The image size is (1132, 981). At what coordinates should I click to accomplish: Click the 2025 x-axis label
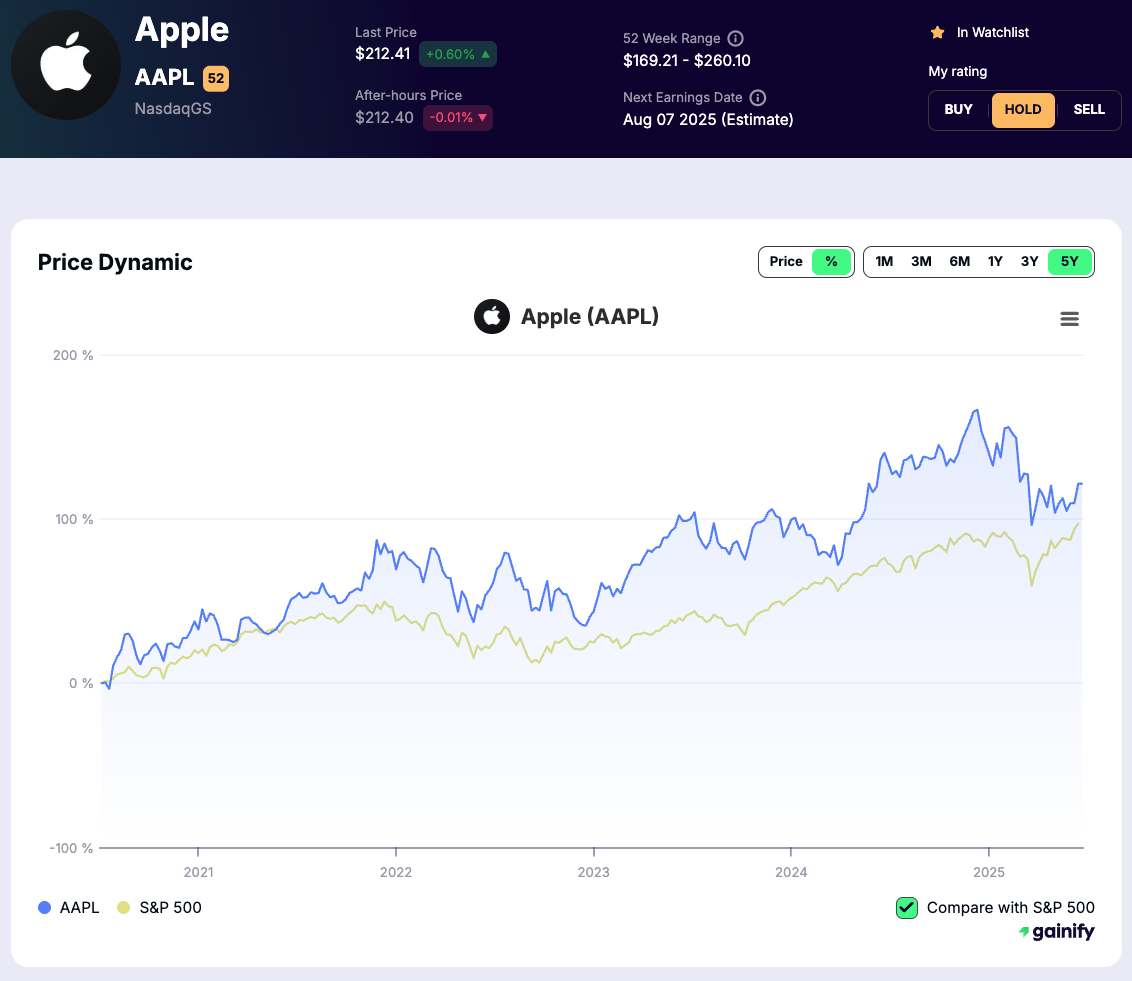pos(989,872)
